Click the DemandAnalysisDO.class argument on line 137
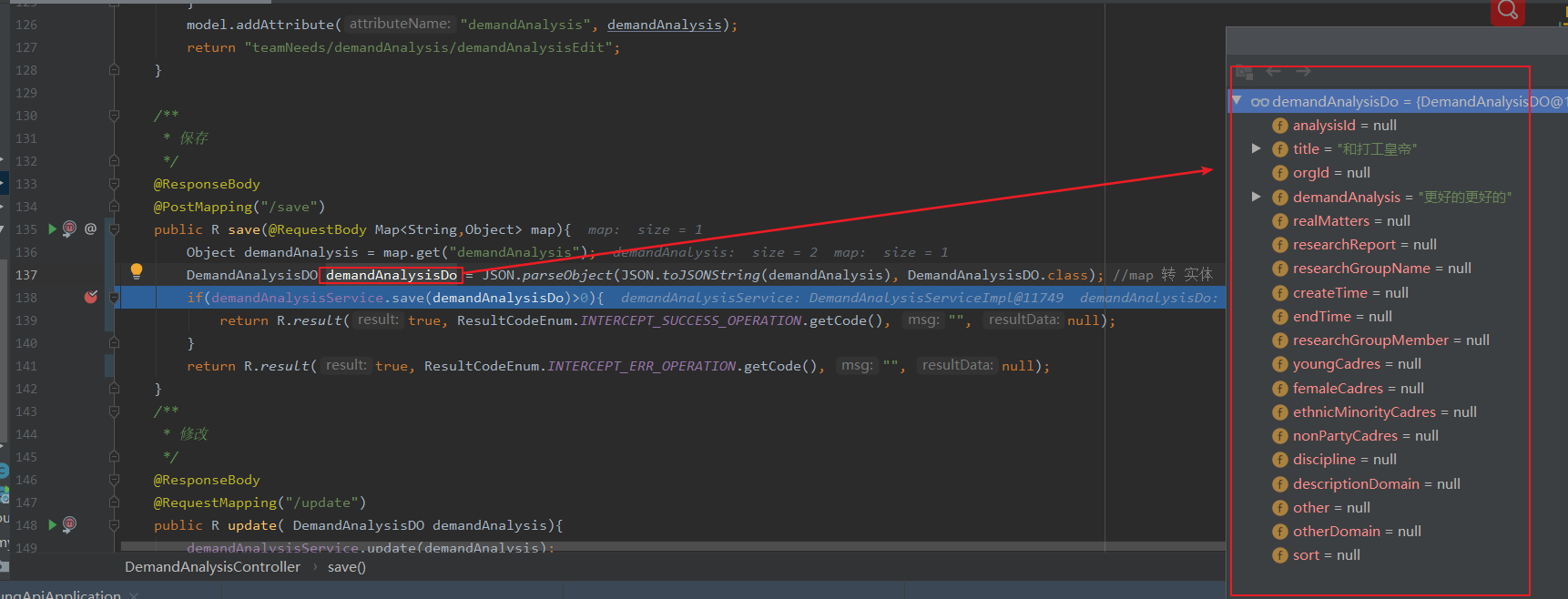The image size is (1568, 599). [x=998, y=275]
